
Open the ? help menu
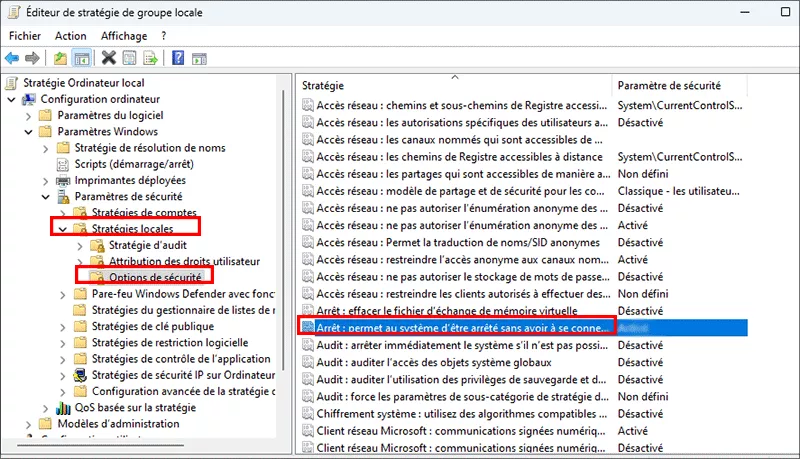pyautogui.click(x=163, y=36)
